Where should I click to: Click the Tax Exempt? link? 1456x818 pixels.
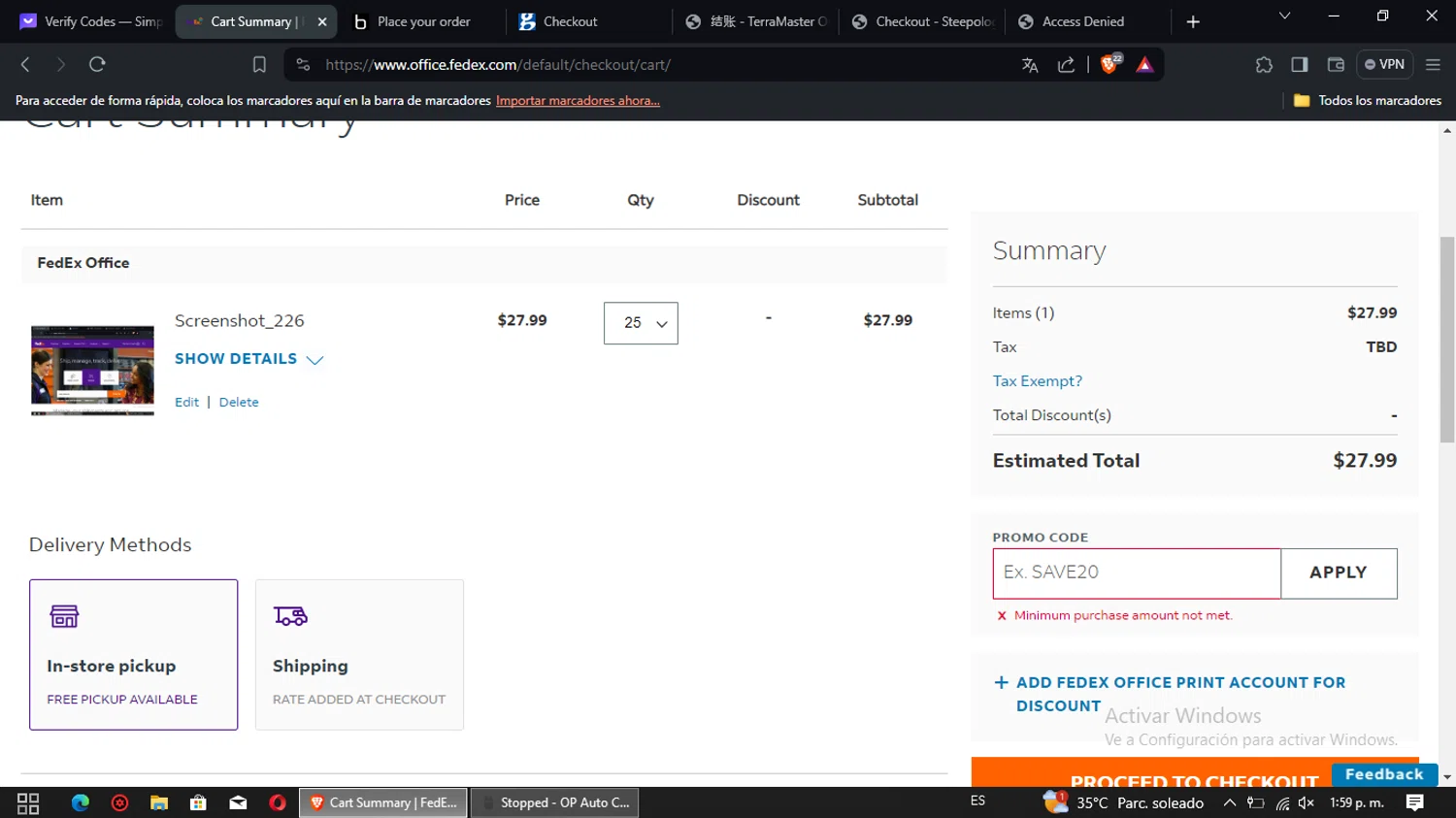[x=1037, y=381]
